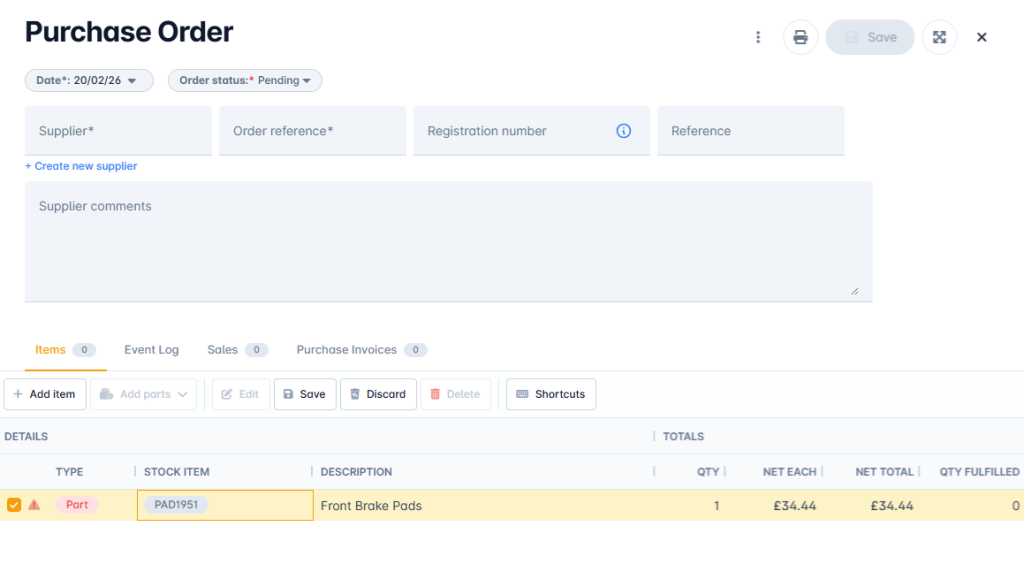
Task: Switch to the Sales tab
Action: (238, 350)
